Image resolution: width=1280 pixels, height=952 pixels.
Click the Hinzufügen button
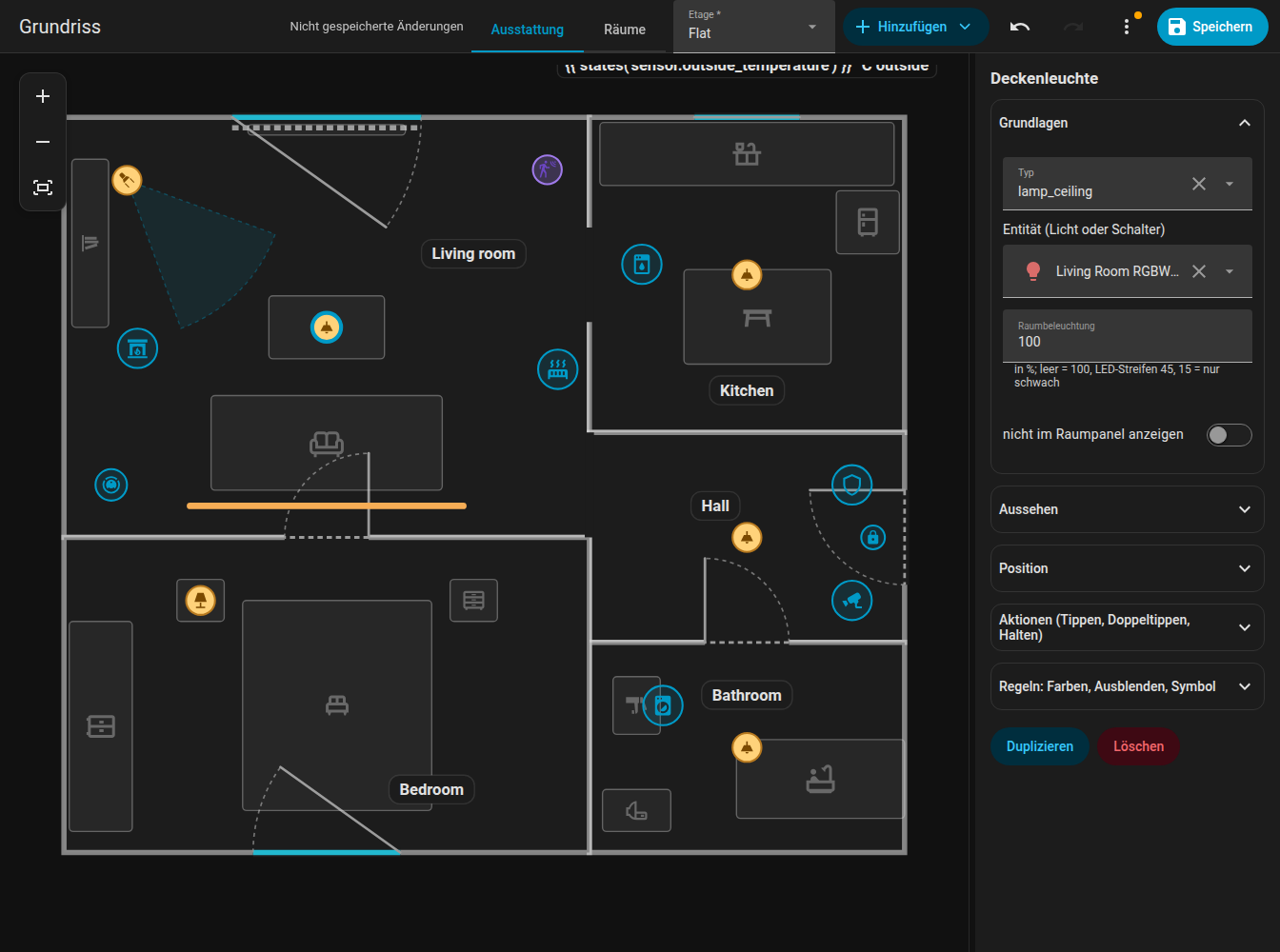tap(915, 27)
